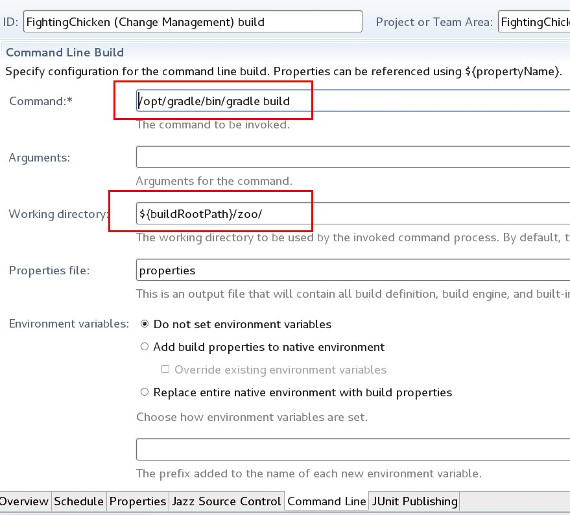Click the 'Environment variables:' label
570x515 pixels.
(69, 323)
